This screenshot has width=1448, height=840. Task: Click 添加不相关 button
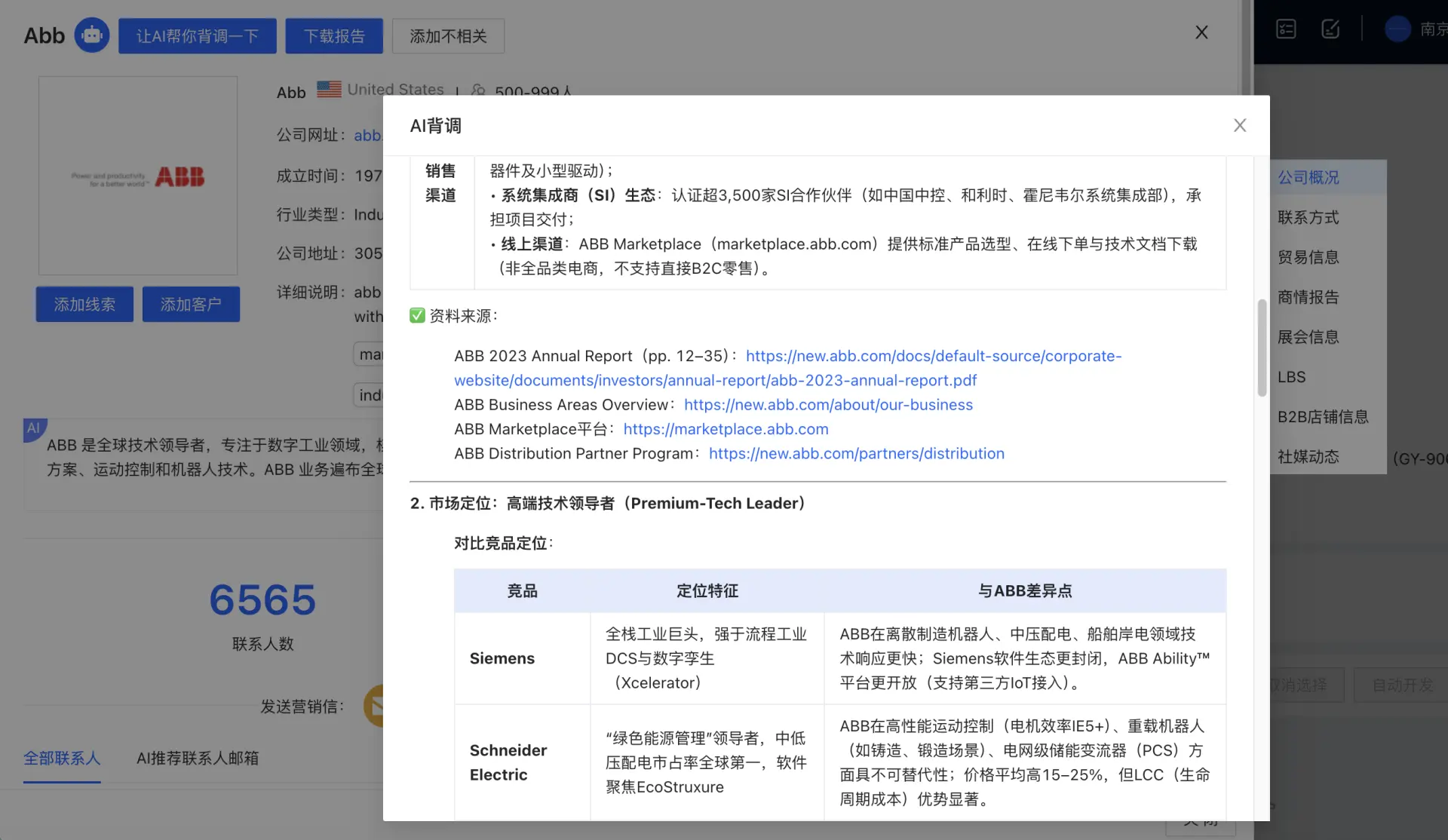[448, 36]
